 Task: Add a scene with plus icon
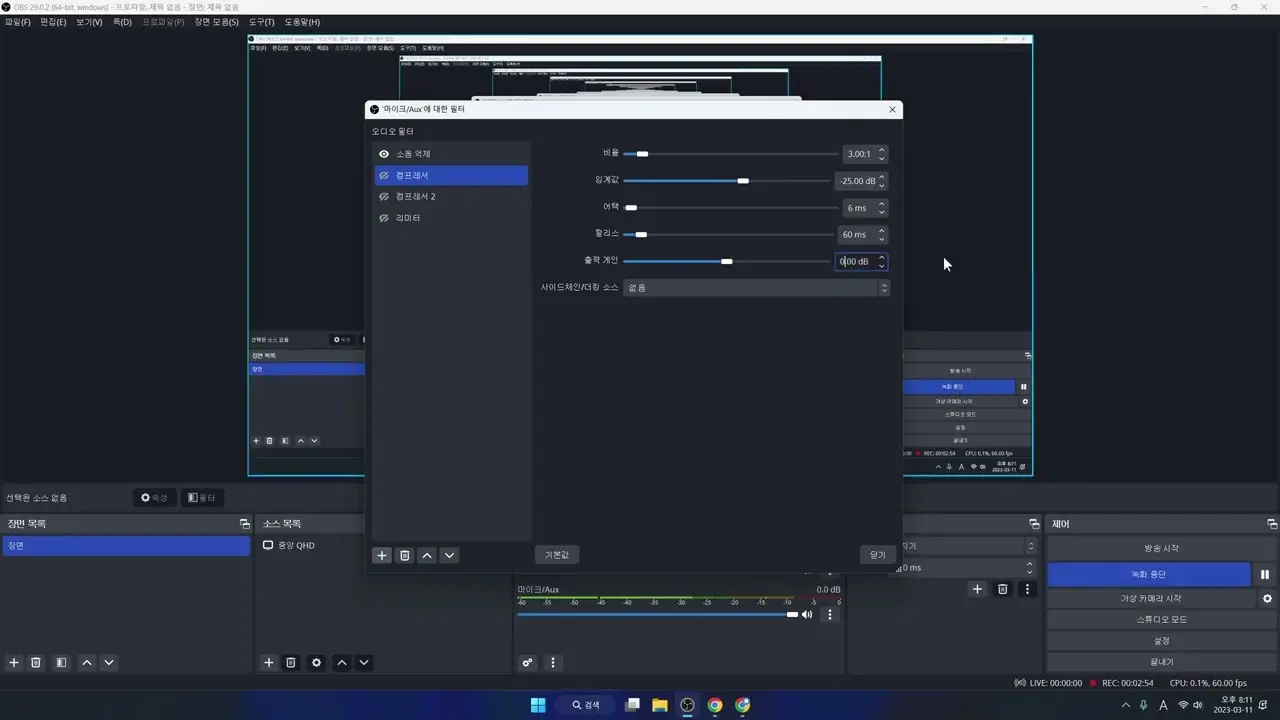14,663
